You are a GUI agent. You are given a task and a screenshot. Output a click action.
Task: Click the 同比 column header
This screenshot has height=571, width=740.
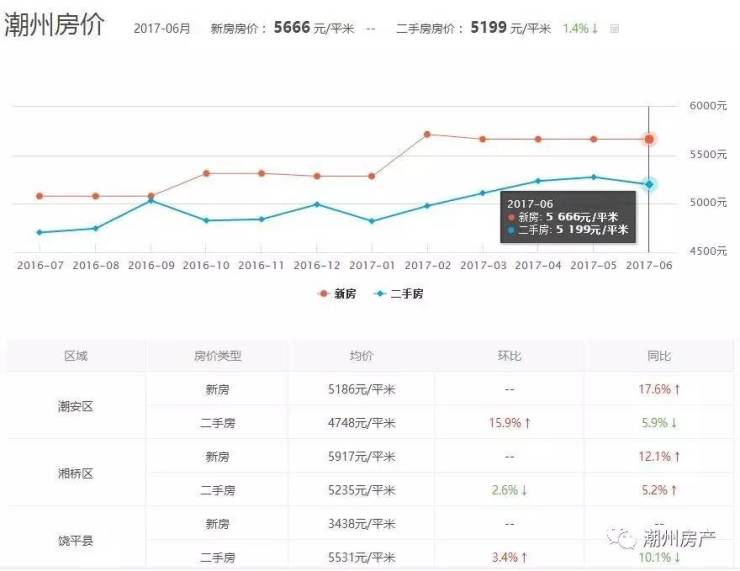pyautogui.click(x=659, y=356)
